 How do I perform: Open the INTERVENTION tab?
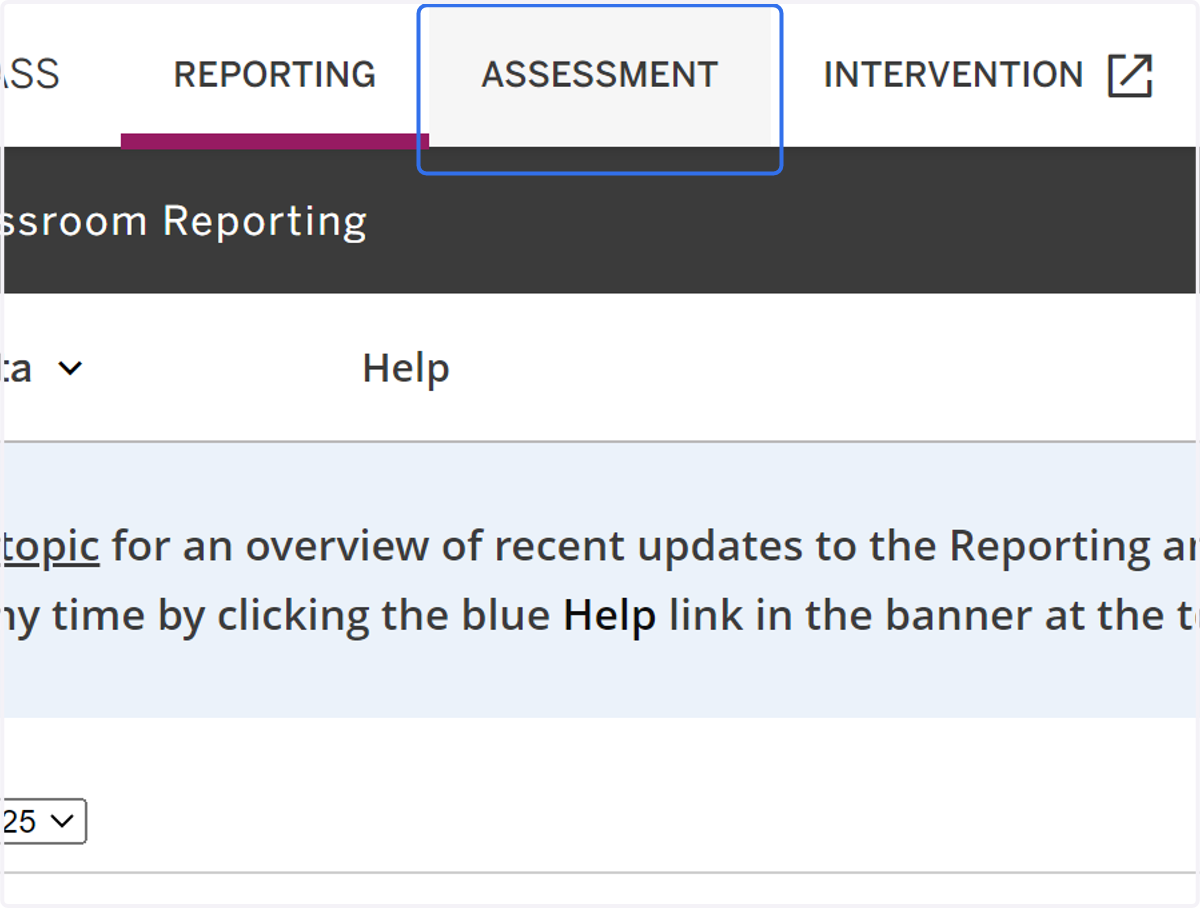pos(952,75)
